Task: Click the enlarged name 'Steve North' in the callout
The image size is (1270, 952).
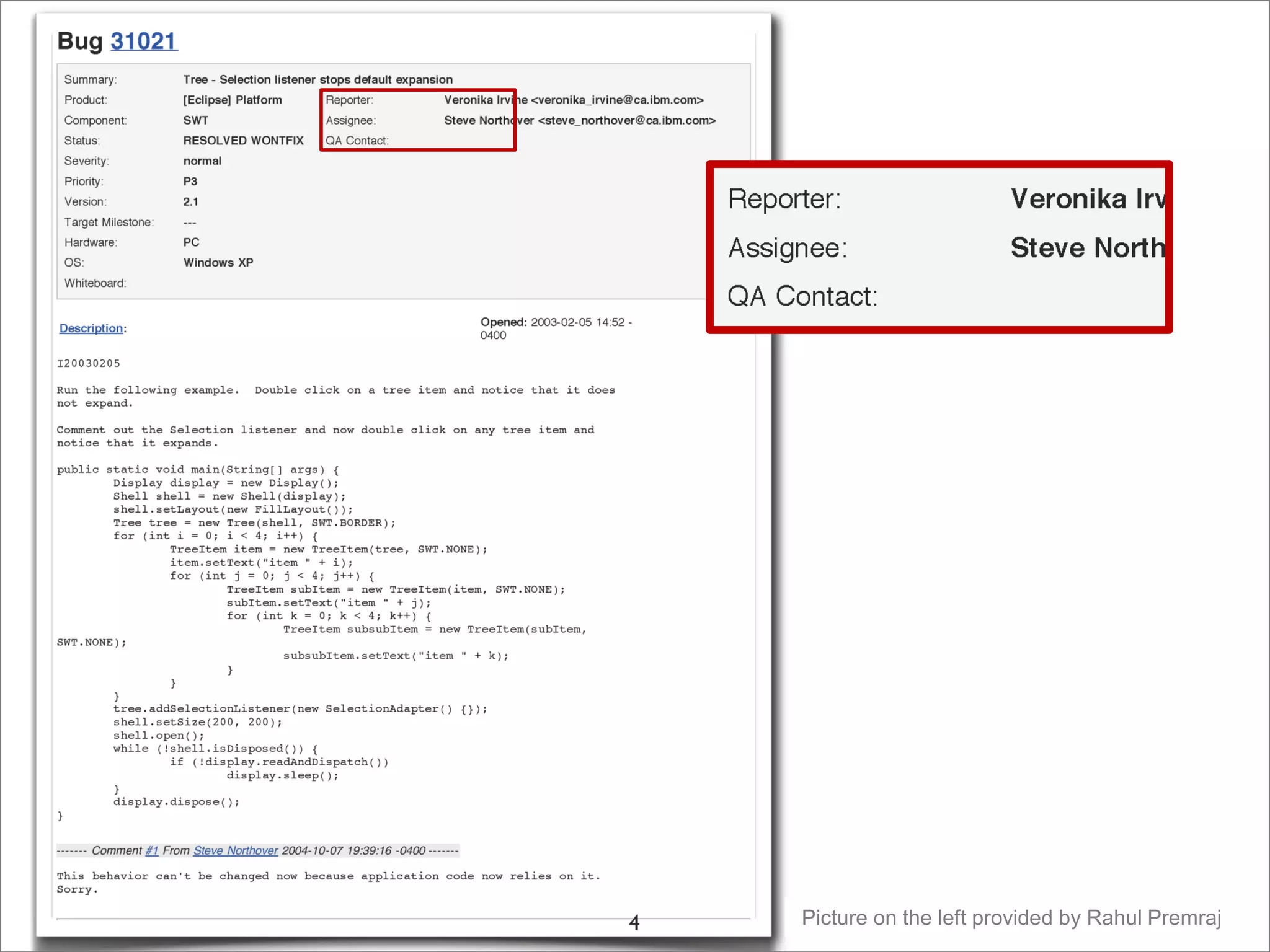Action: tap(1088, 248)
